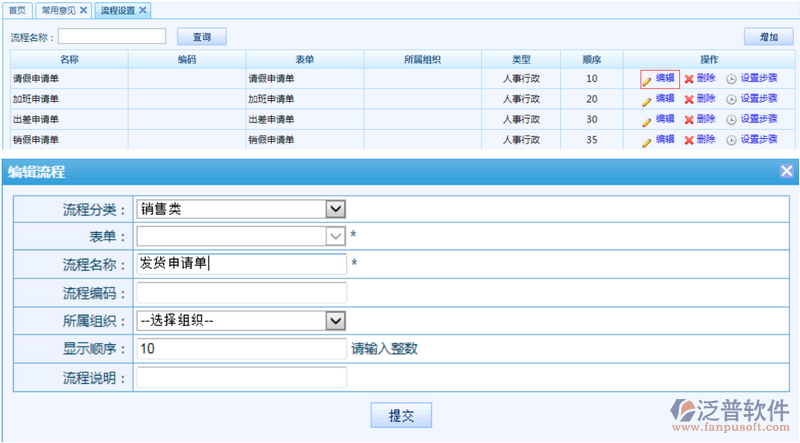Click edit pencil icon for 加班申请单 row
The width and height of the screenshot is (800, 443).
tap(647, 99)
